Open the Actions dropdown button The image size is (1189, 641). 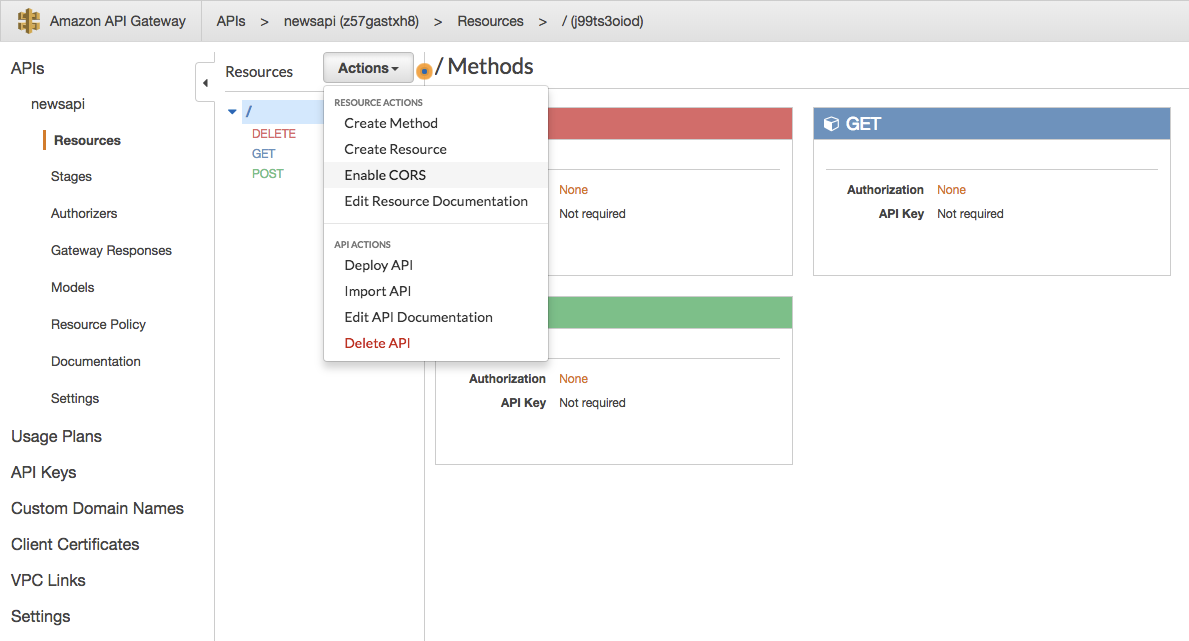(369, 68)
